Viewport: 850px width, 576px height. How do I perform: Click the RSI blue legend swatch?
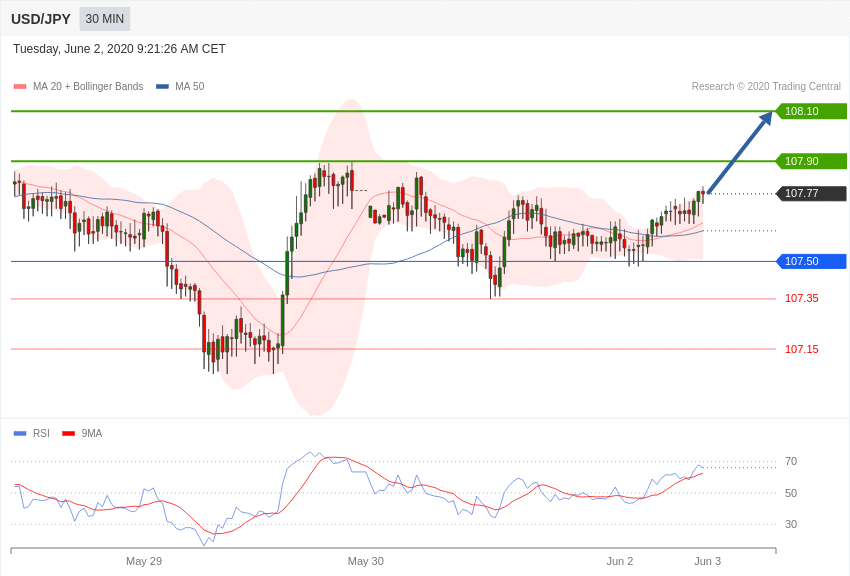click(20, 433)
